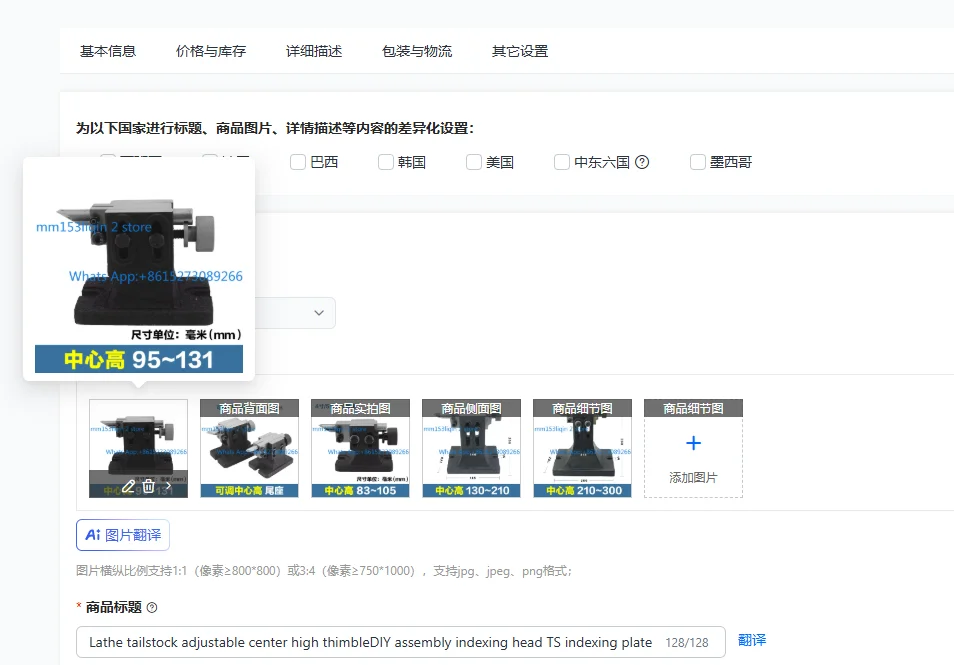
Task: Check the 墨西哥 country checkbox
Action: tap(698, 162)
